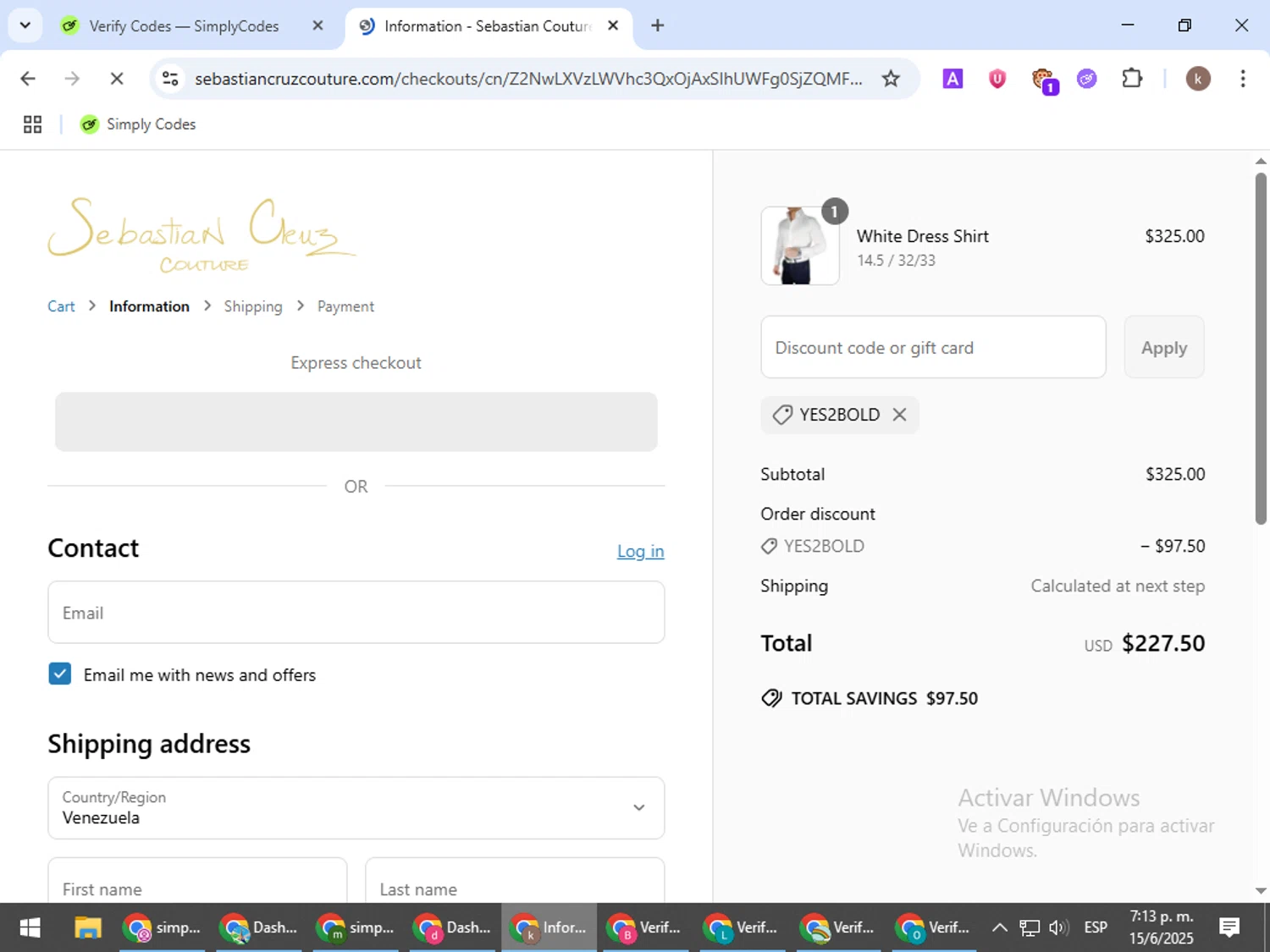Screen dimensions: 1270x952
Task: Switch to Verify Codes — SimplyCodes tab
Action: point(184,26)
